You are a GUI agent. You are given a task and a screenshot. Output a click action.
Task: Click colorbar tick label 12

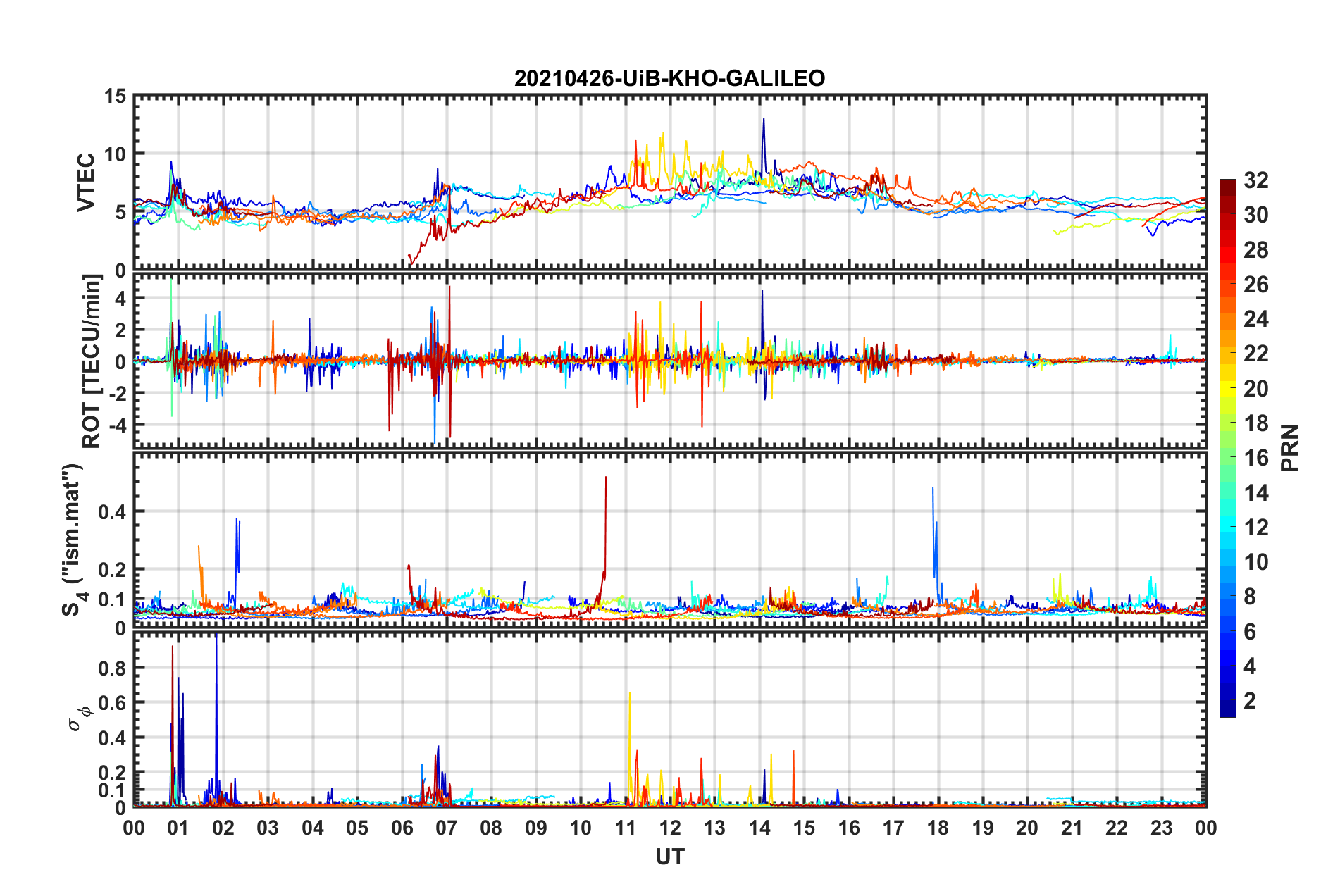click(1255, 528)
